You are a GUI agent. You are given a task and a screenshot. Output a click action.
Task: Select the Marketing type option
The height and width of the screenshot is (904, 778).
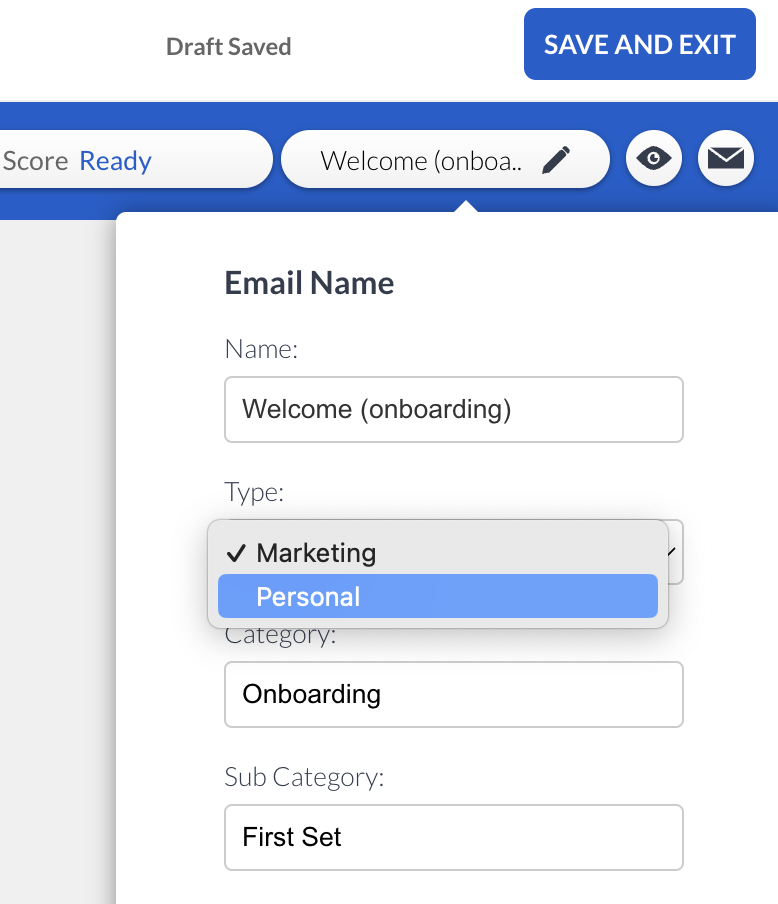click(316, 553)
